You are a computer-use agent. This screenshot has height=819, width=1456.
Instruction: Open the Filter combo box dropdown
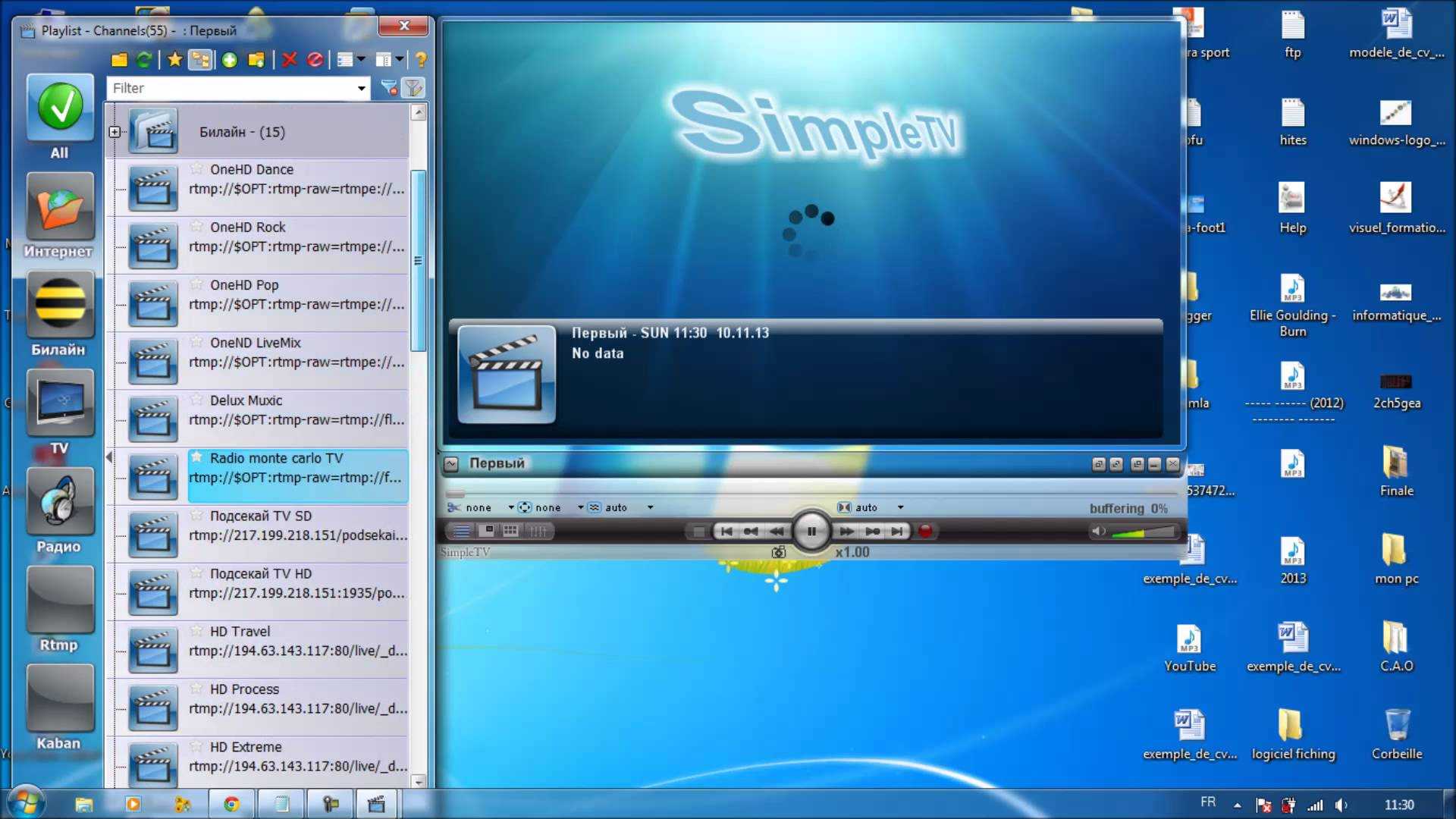click(x=361, y=88)
